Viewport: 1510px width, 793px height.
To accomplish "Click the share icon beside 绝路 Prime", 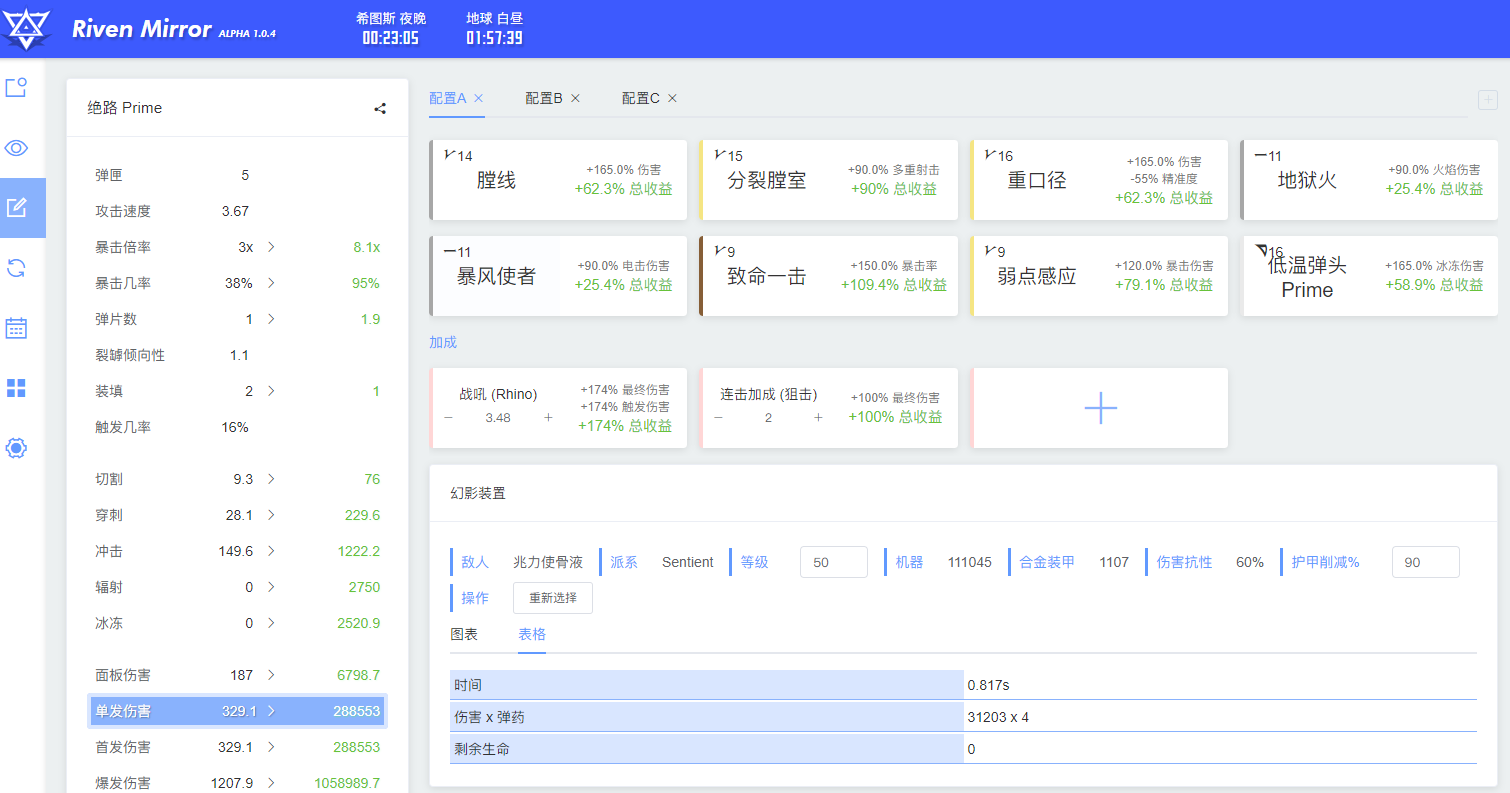I will [x=380, y=108].
